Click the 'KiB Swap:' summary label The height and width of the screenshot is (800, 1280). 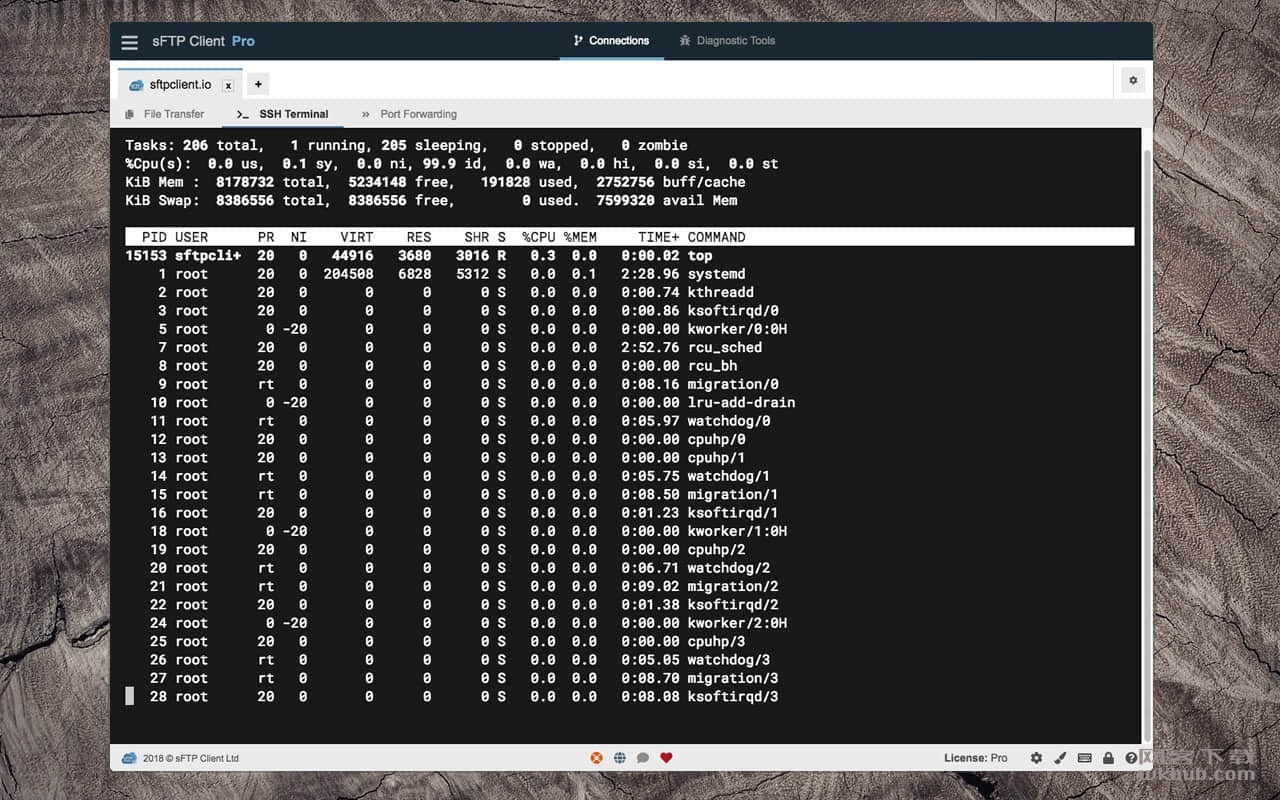tap(162, 200)
